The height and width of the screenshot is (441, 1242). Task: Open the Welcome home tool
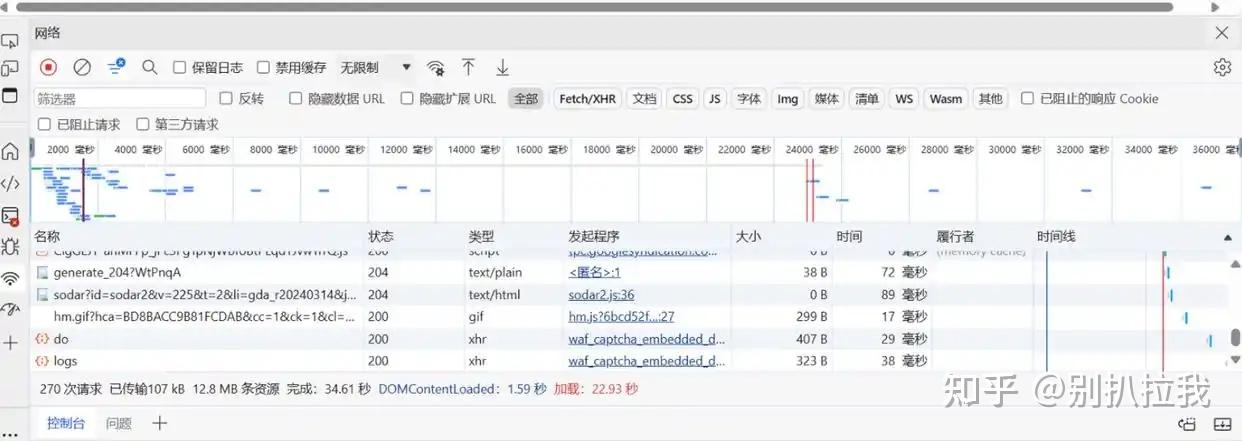(10, 152)
